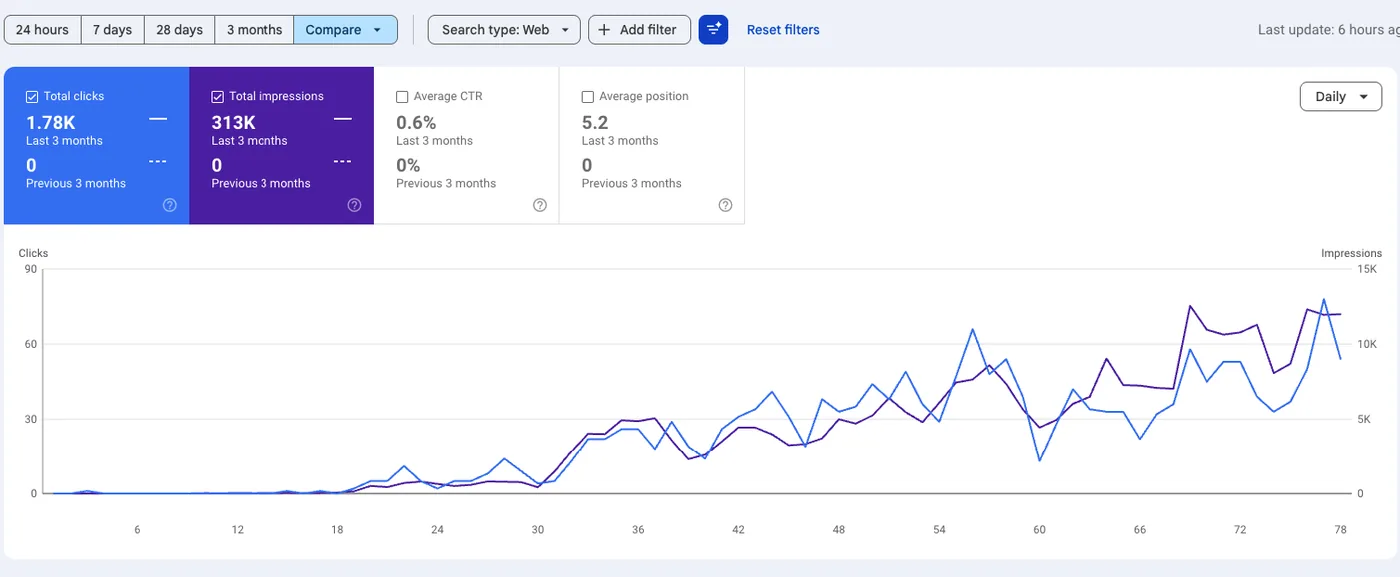Open help for the Total impressions card
This screenshot has height=577, width=1400.
point(354,205)
